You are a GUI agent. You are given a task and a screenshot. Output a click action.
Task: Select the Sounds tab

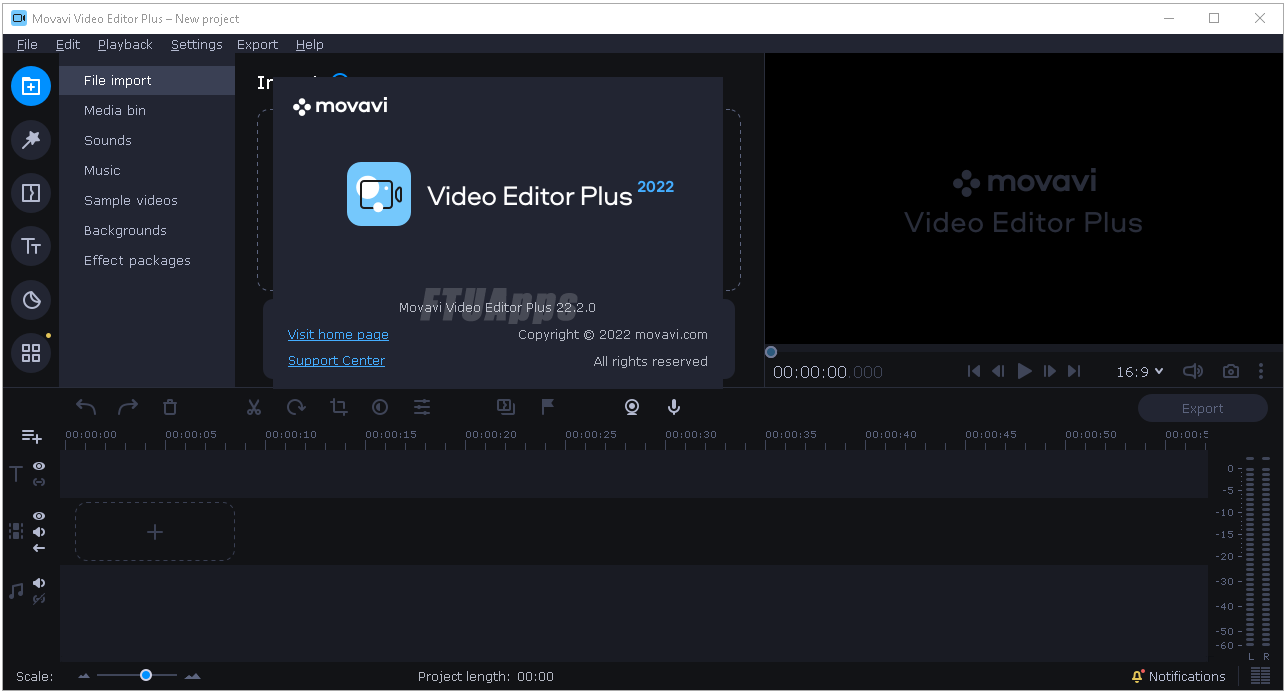[x=147, y=140]
